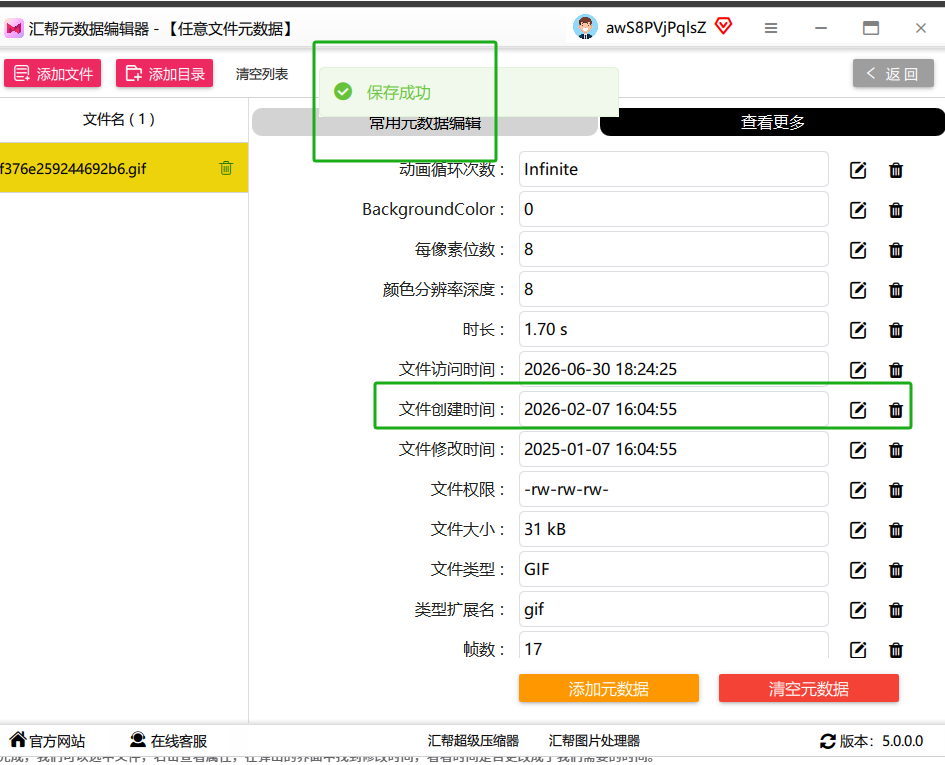The height and width of the screenshot is (765, 945).
Task: Click the red 清空元数据 button
Action: click(x=808, y=688)
